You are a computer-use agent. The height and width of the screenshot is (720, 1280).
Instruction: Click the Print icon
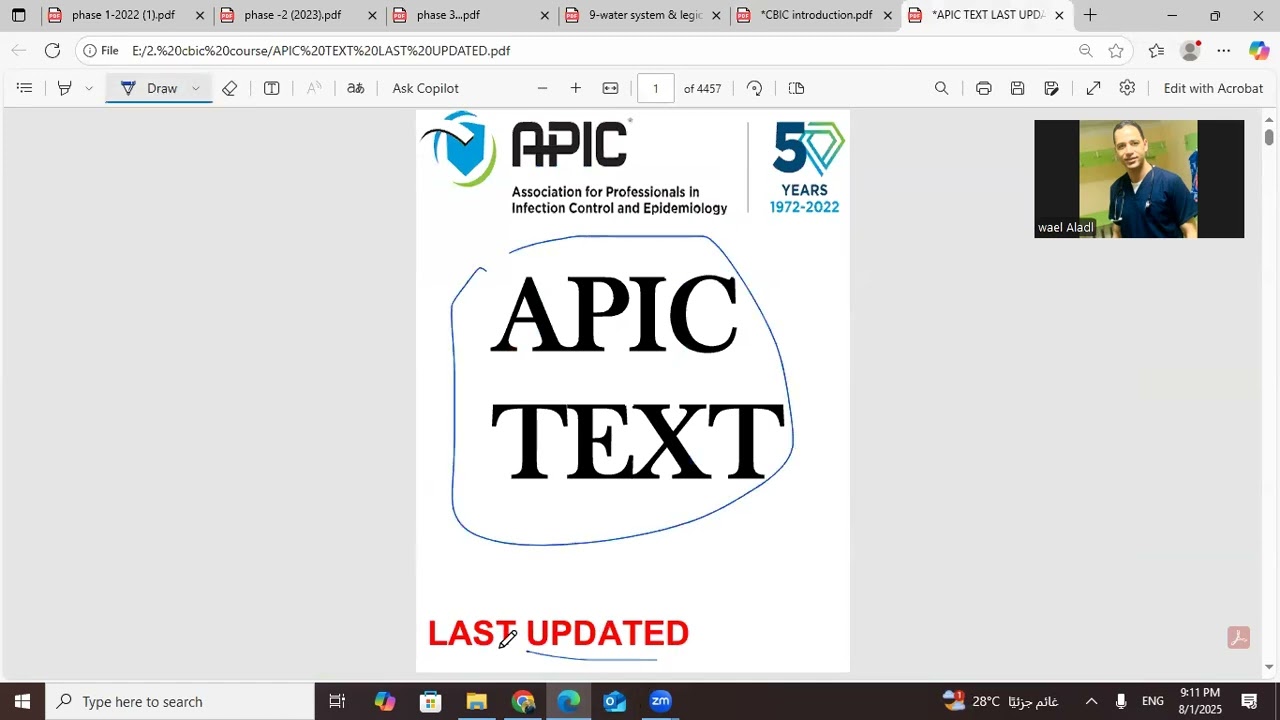pyautogui.click(x=983, y=88)
